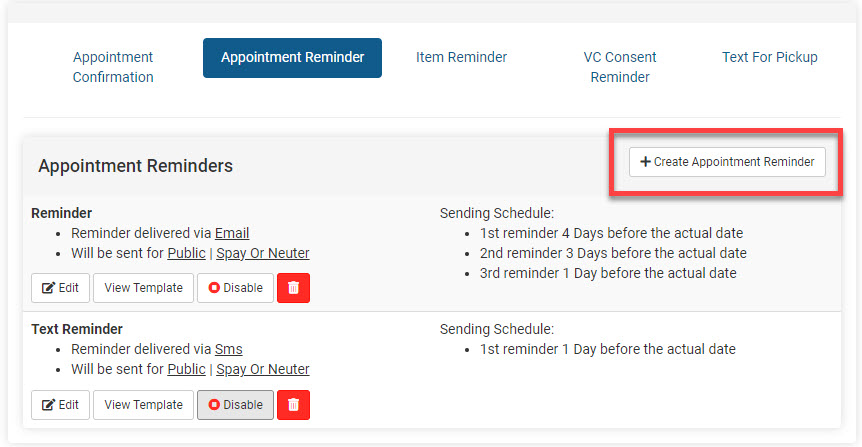
Task: Open Public link under Text Reminder
Action: coord(186,370)
